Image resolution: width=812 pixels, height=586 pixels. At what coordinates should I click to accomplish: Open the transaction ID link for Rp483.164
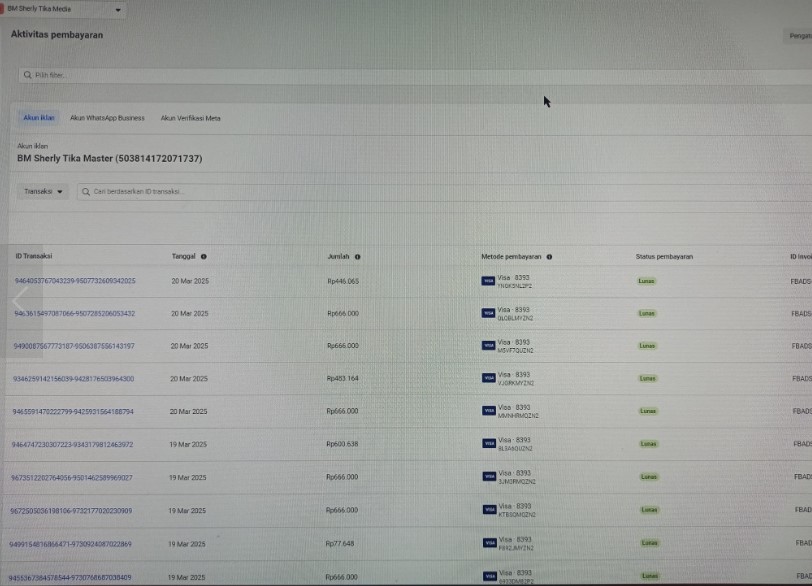tap(73, 379)
